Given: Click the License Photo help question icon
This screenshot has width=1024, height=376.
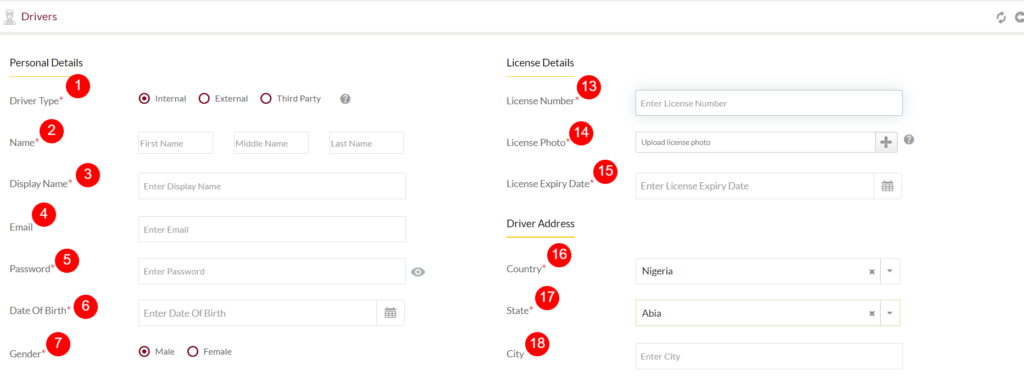Looking at the screenshot, I should [908, 140].
